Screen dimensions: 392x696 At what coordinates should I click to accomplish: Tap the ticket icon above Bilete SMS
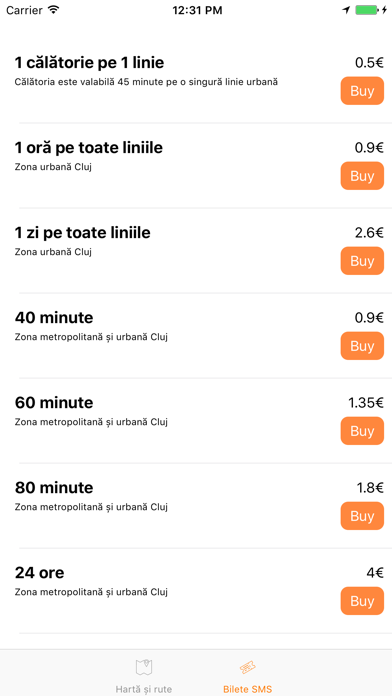coord(247,667)
